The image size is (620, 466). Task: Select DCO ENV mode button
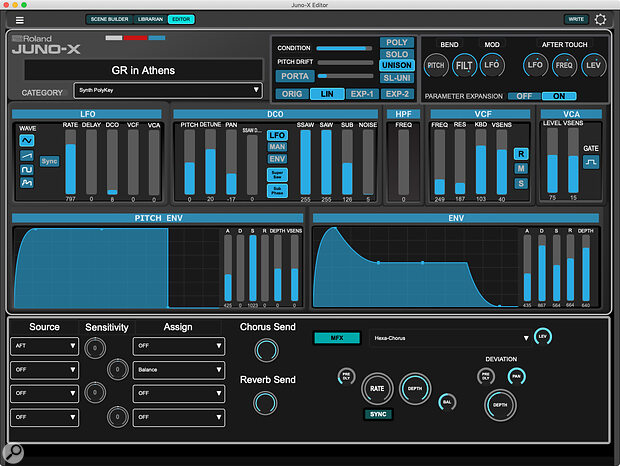click(x=277, y=159)
